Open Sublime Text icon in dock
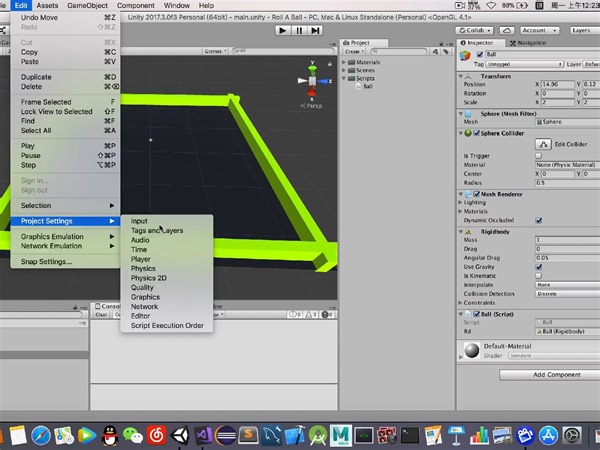The height and width of the screenshot is (450, 600). (x=249, y=435)
